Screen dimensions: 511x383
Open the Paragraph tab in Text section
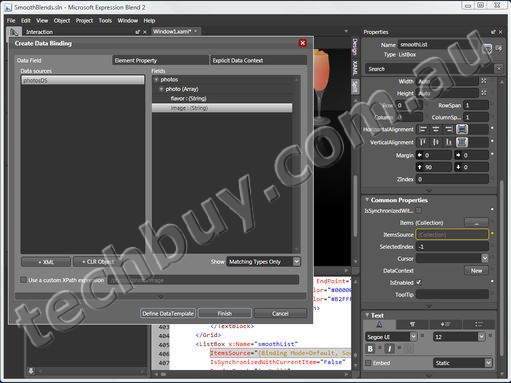click(x=412, y=324)
